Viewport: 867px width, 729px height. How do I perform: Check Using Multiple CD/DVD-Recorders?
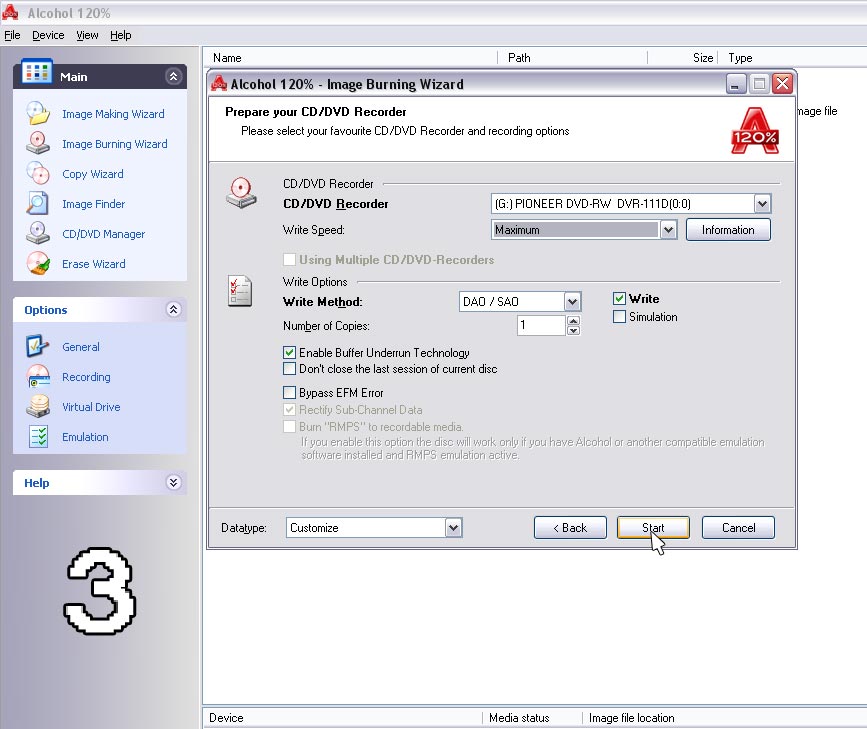point(289,259)
